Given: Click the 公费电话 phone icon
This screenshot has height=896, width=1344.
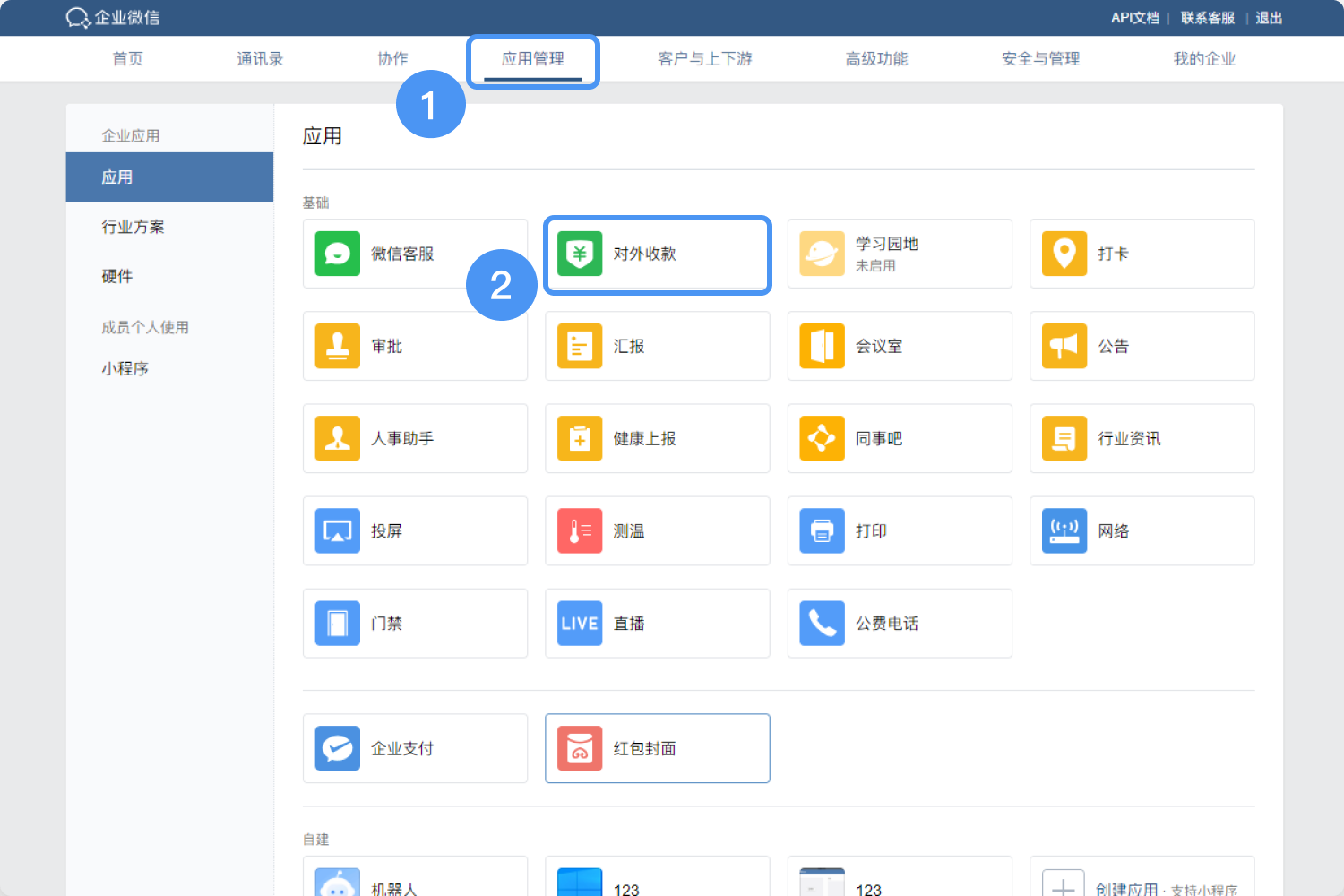Looking at the screenshot, I should pyautogui.click(x=823, y=623).
